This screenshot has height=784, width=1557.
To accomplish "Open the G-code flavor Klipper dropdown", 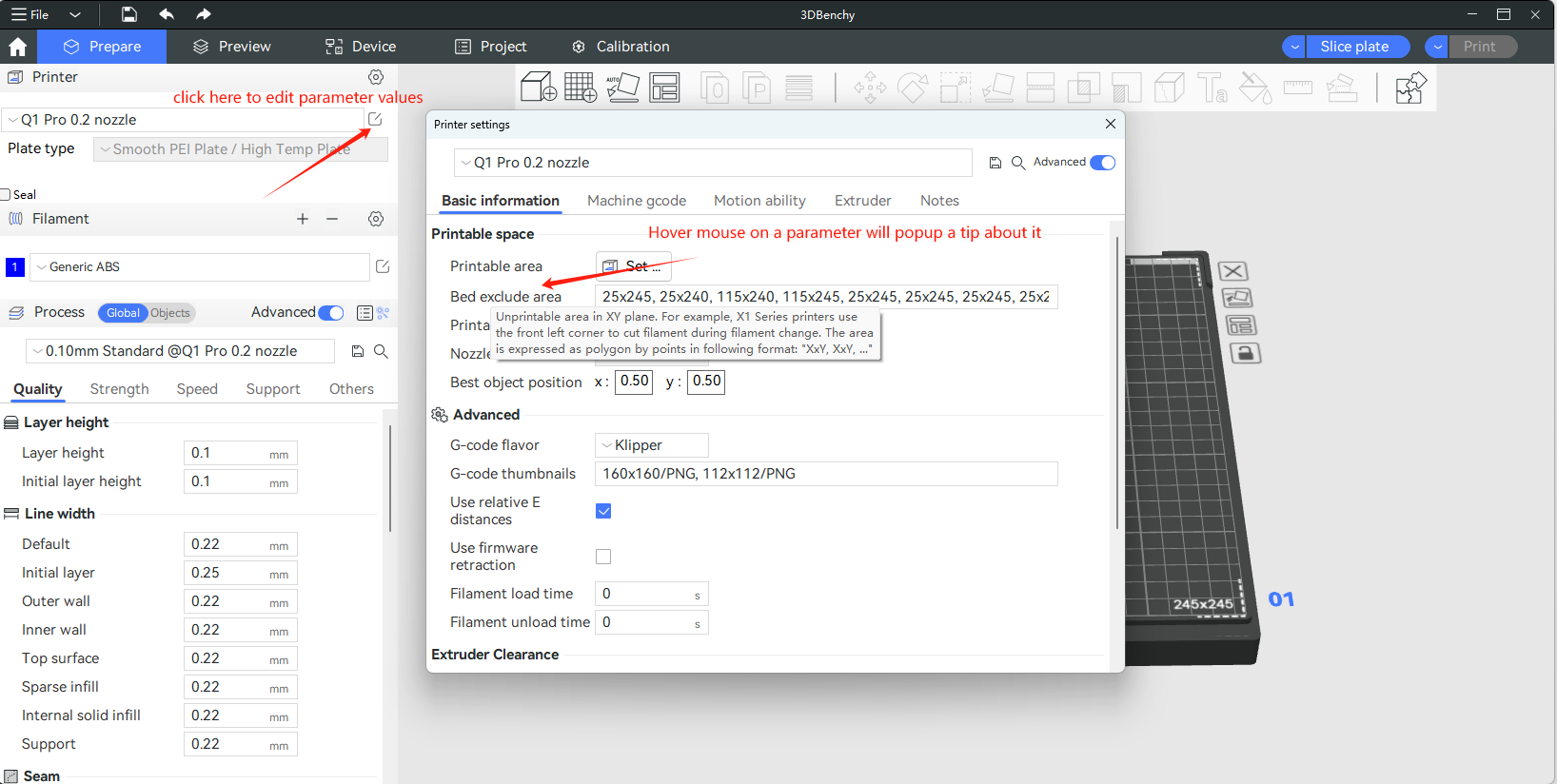I will point(652,445).
